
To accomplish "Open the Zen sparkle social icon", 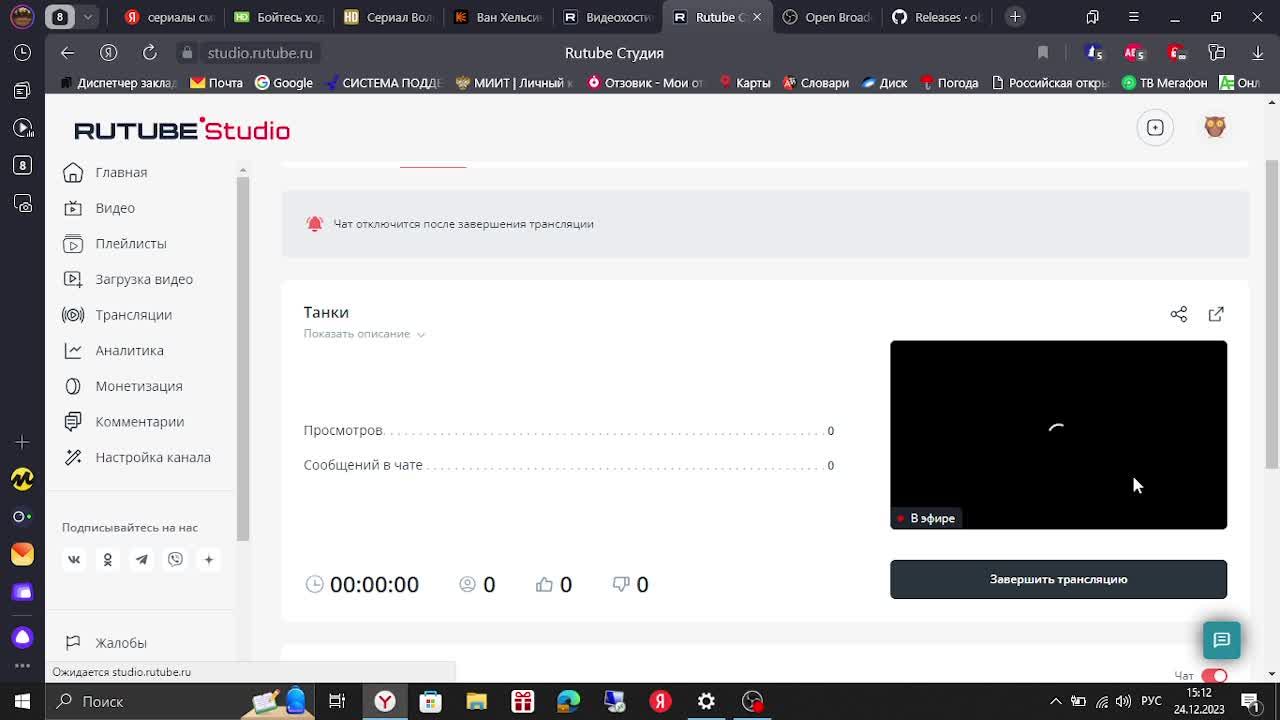I will click(x=209, y=560).
